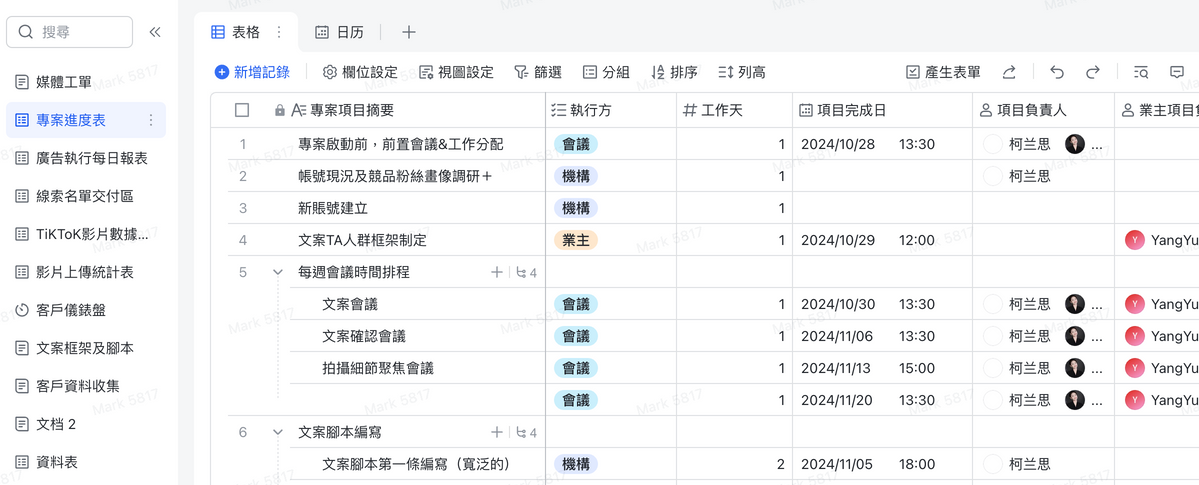The image size is (1199, 485).
Task: Add a new view with plus icon
Action: click(409, 32)
